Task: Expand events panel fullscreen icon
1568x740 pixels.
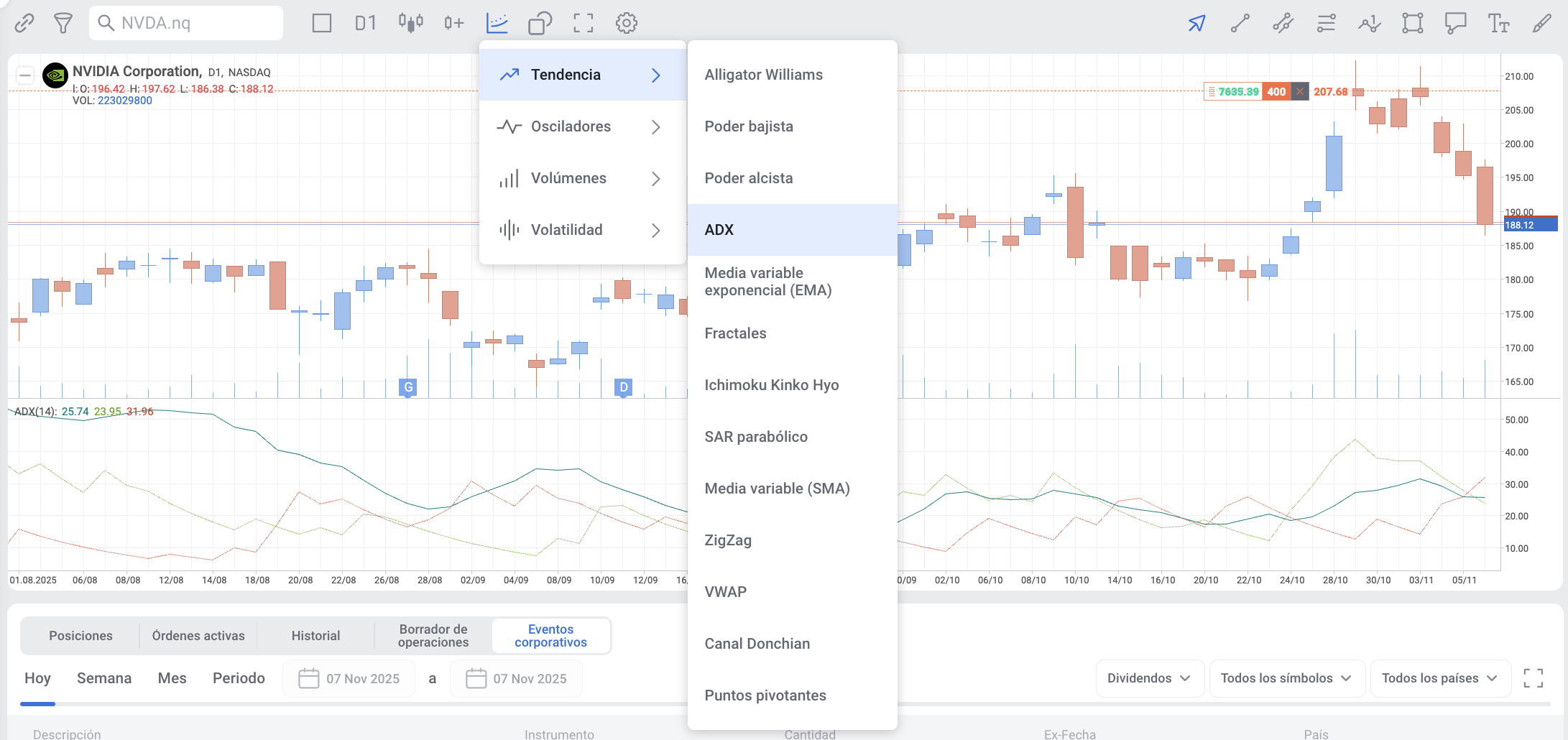Action: click(x=1534, y=678)
